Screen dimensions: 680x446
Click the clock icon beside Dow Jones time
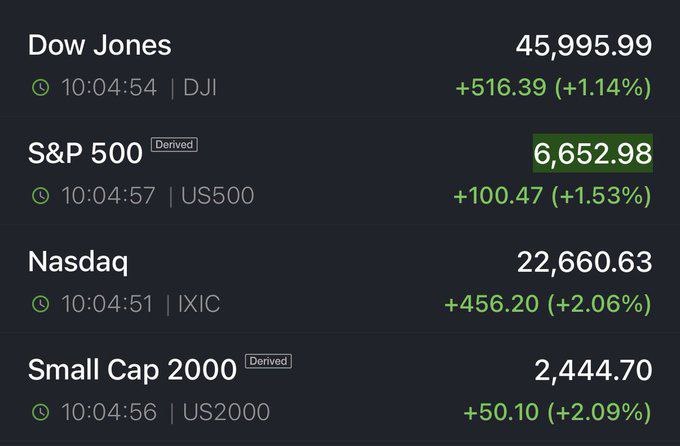click(40, 88)
